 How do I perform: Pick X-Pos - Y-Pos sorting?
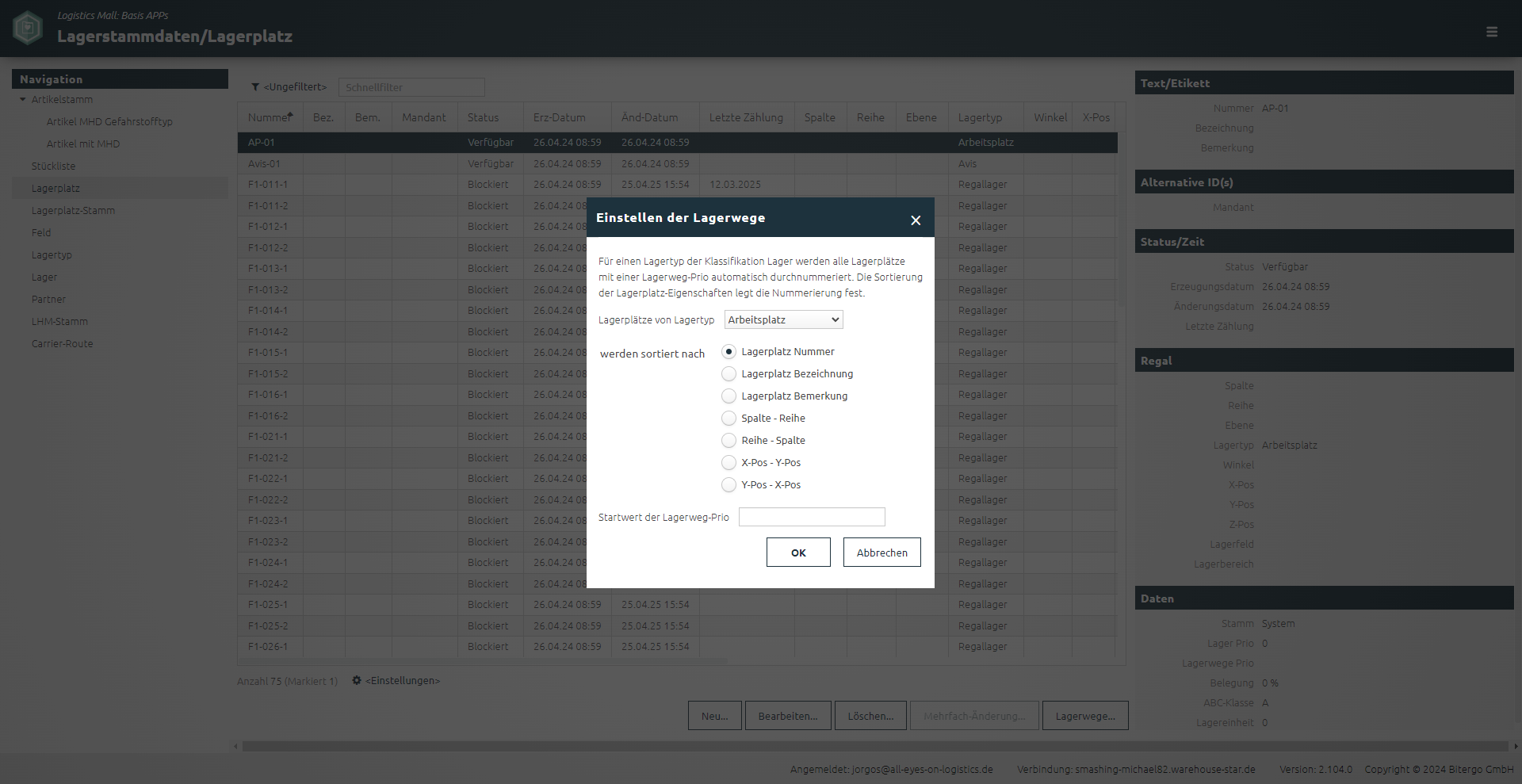pyautogui.click(x=728, y=463)
